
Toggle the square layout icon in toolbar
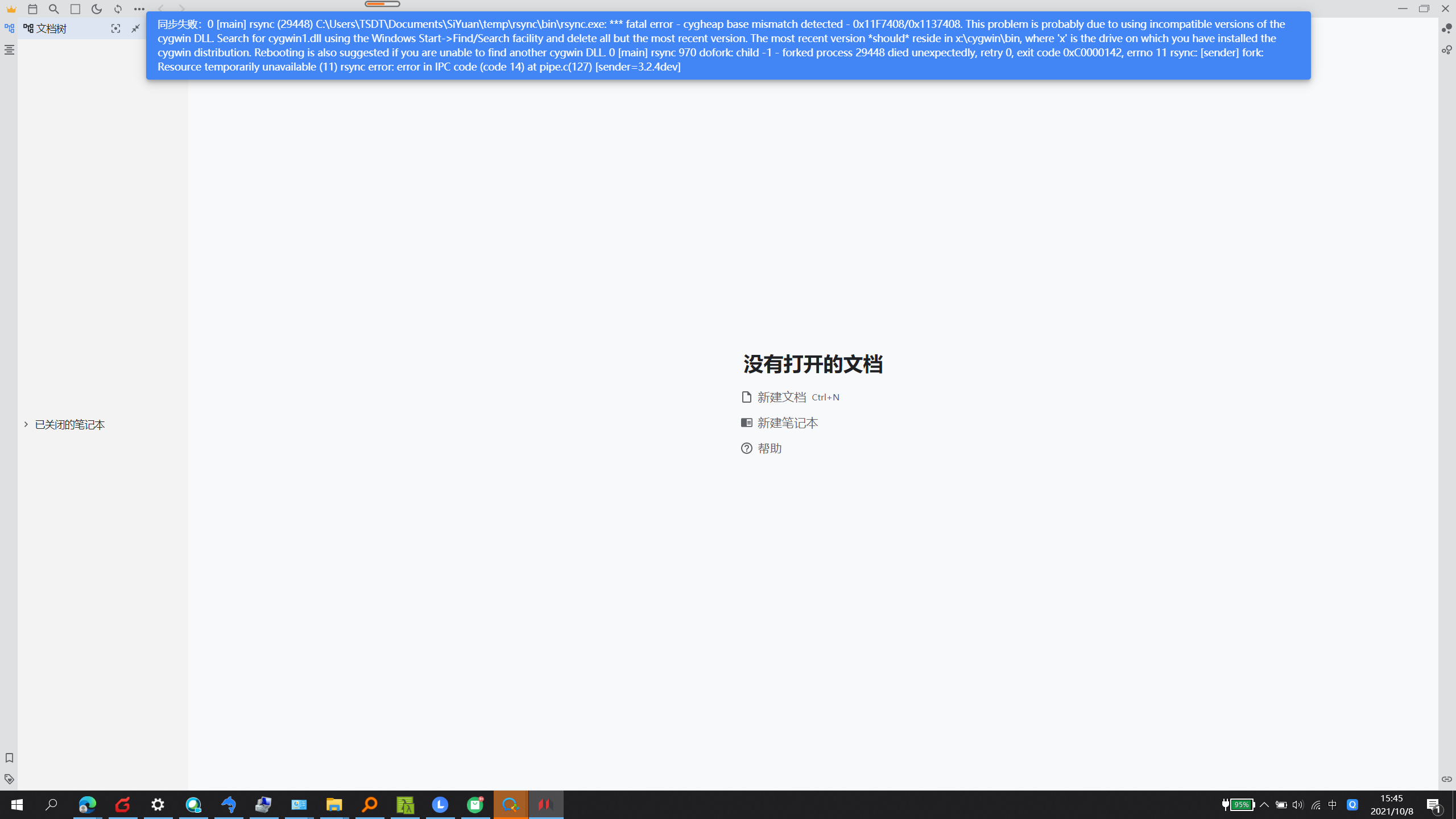click(75, 9)
